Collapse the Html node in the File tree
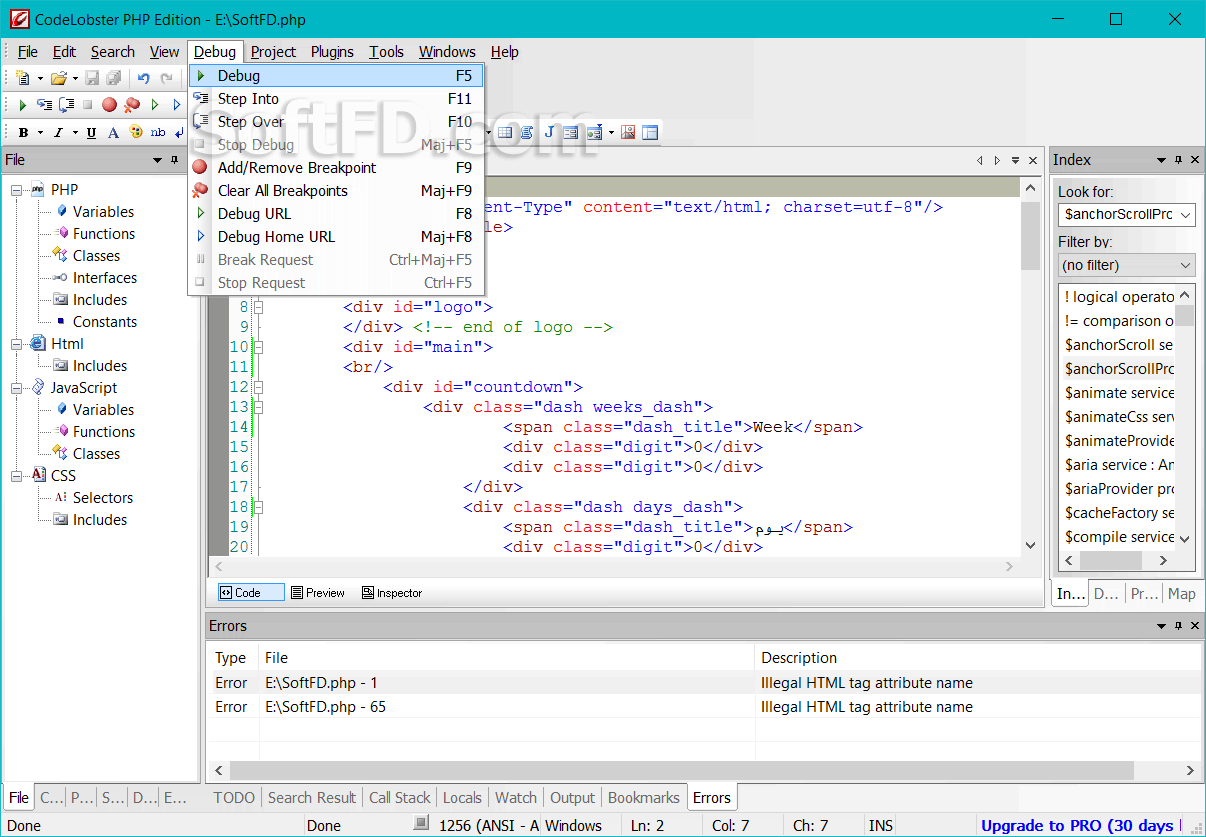Image resolution: width=1206 pixels, height=837 pixels. coord(16,344)
